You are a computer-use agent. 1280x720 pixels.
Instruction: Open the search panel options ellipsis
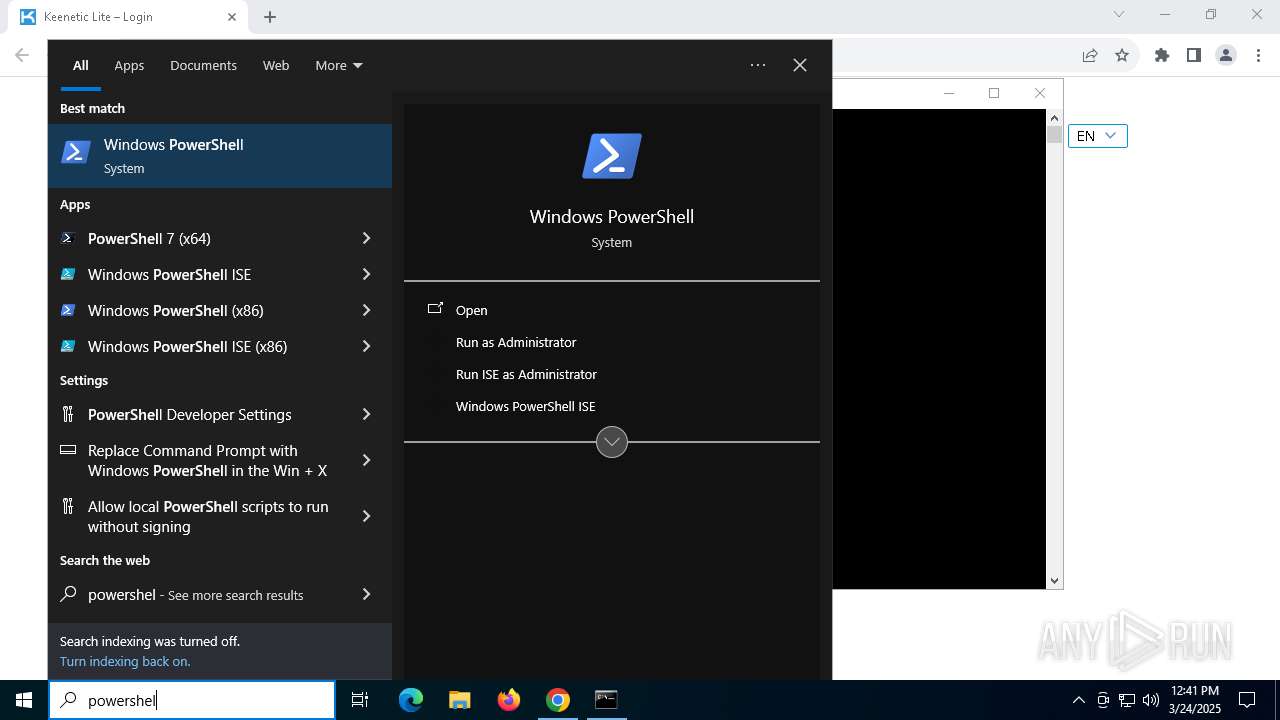(758, 65)
